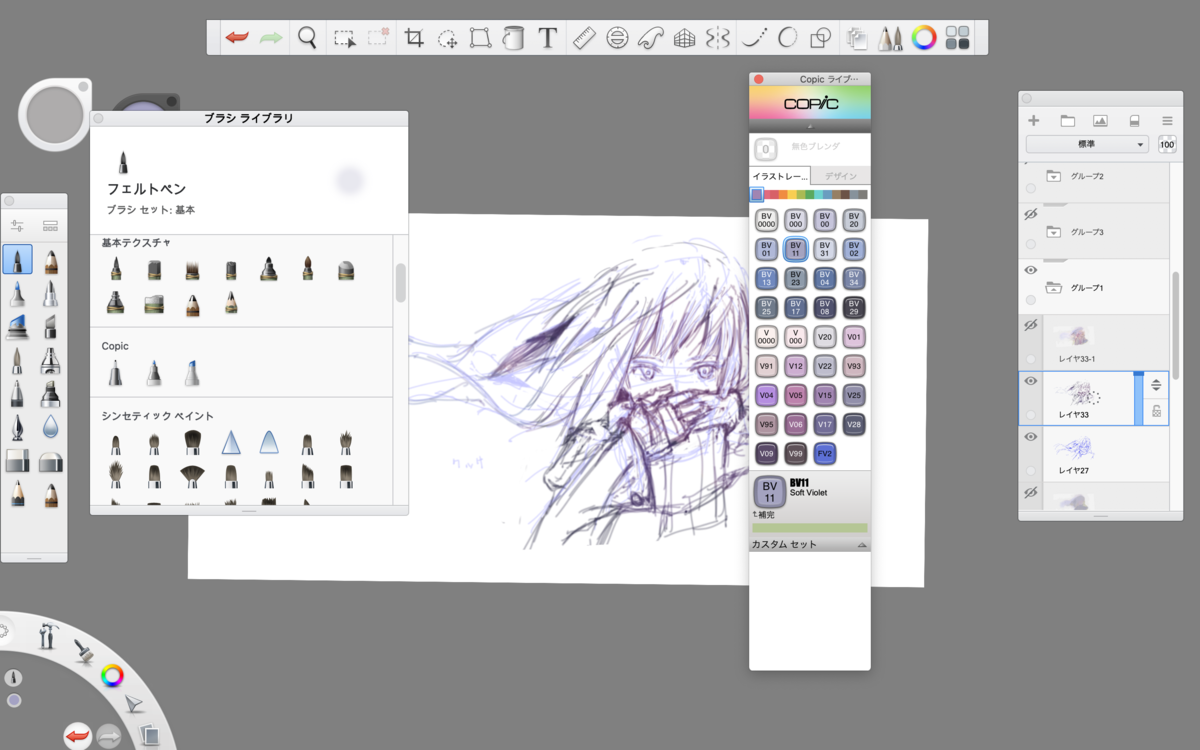Create a new layer group folder
Image resolution: width=1200 pixels, height=750 pixels.
pyautogui.click(x=1068, y=120)
